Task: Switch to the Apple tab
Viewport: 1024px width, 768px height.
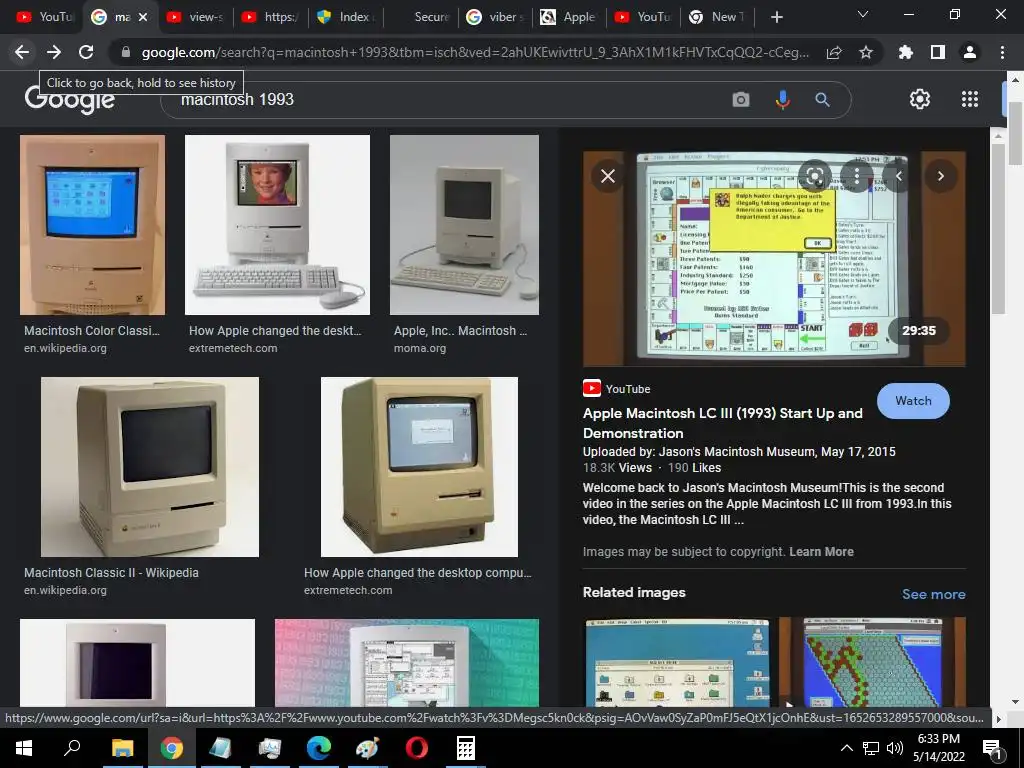Action: point(569,17)
